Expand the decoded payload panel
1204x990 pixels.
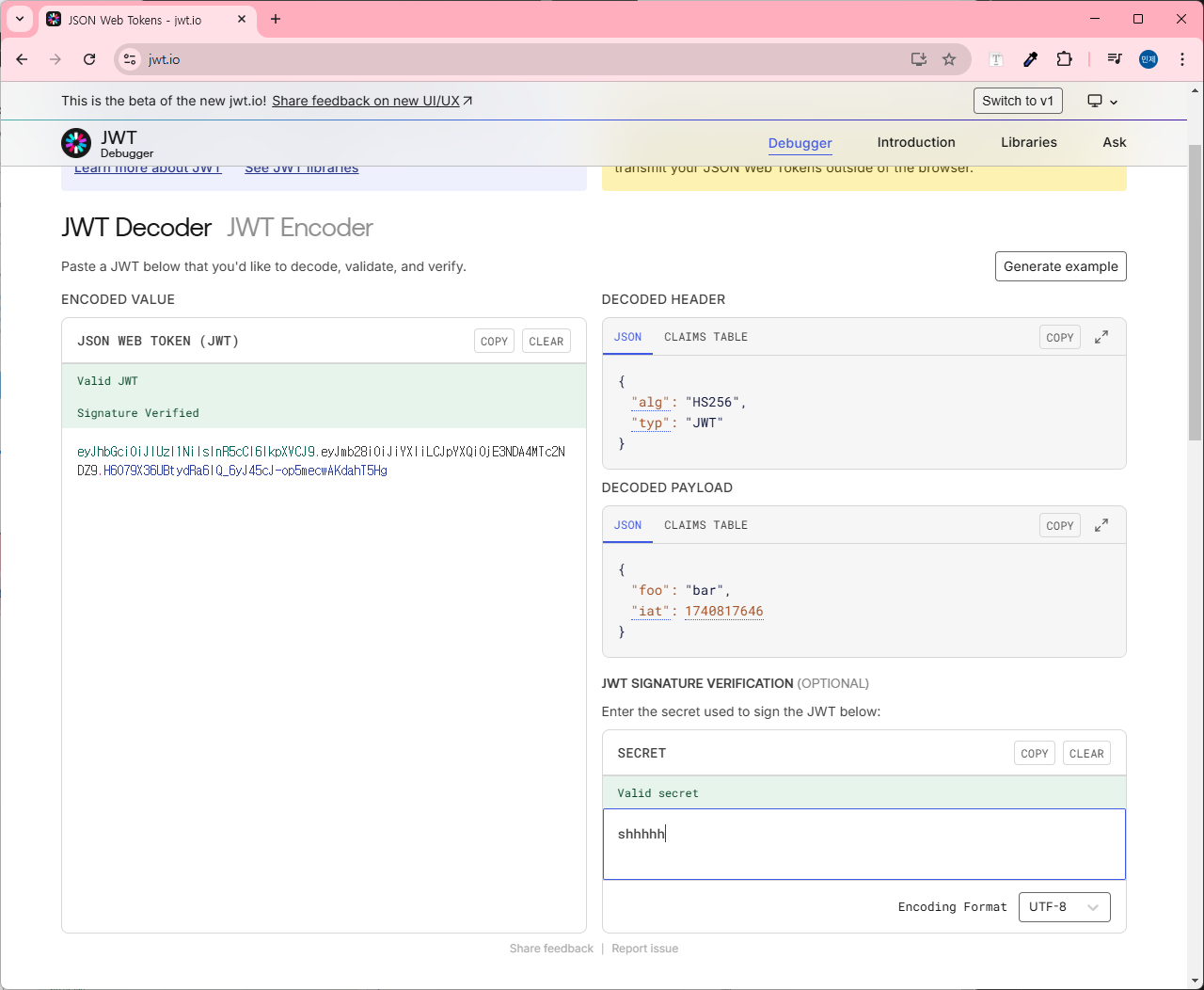(x=1101, y=525)
